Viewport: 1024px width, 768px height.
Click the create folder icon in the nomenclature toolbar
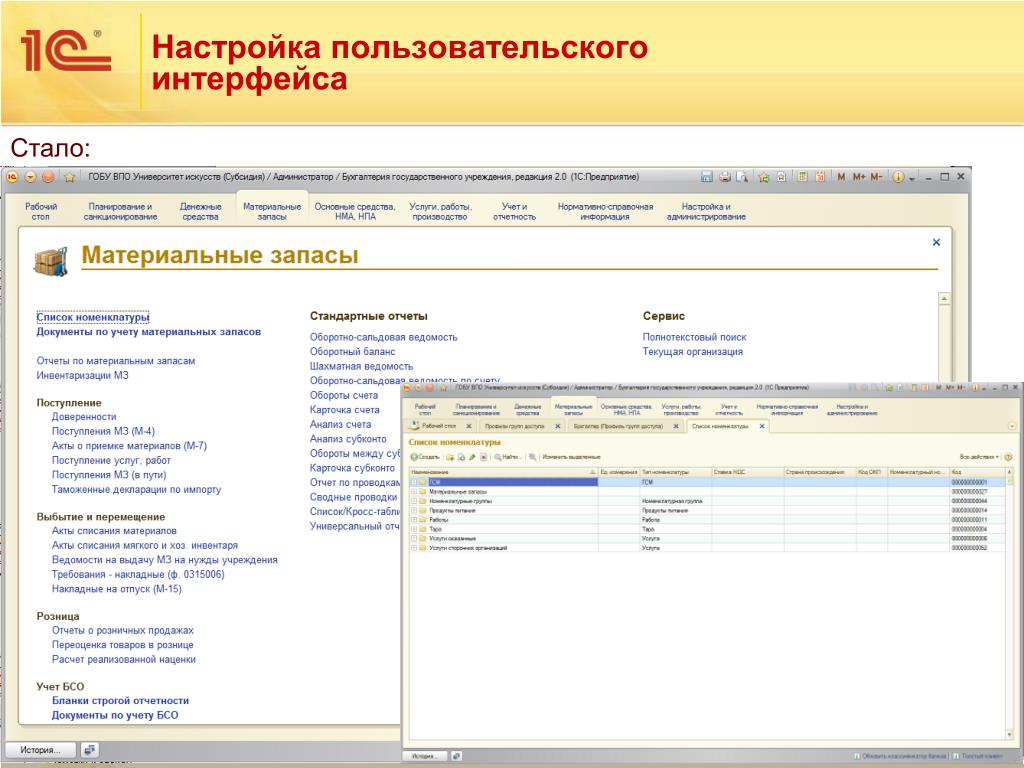pos(451,457)
